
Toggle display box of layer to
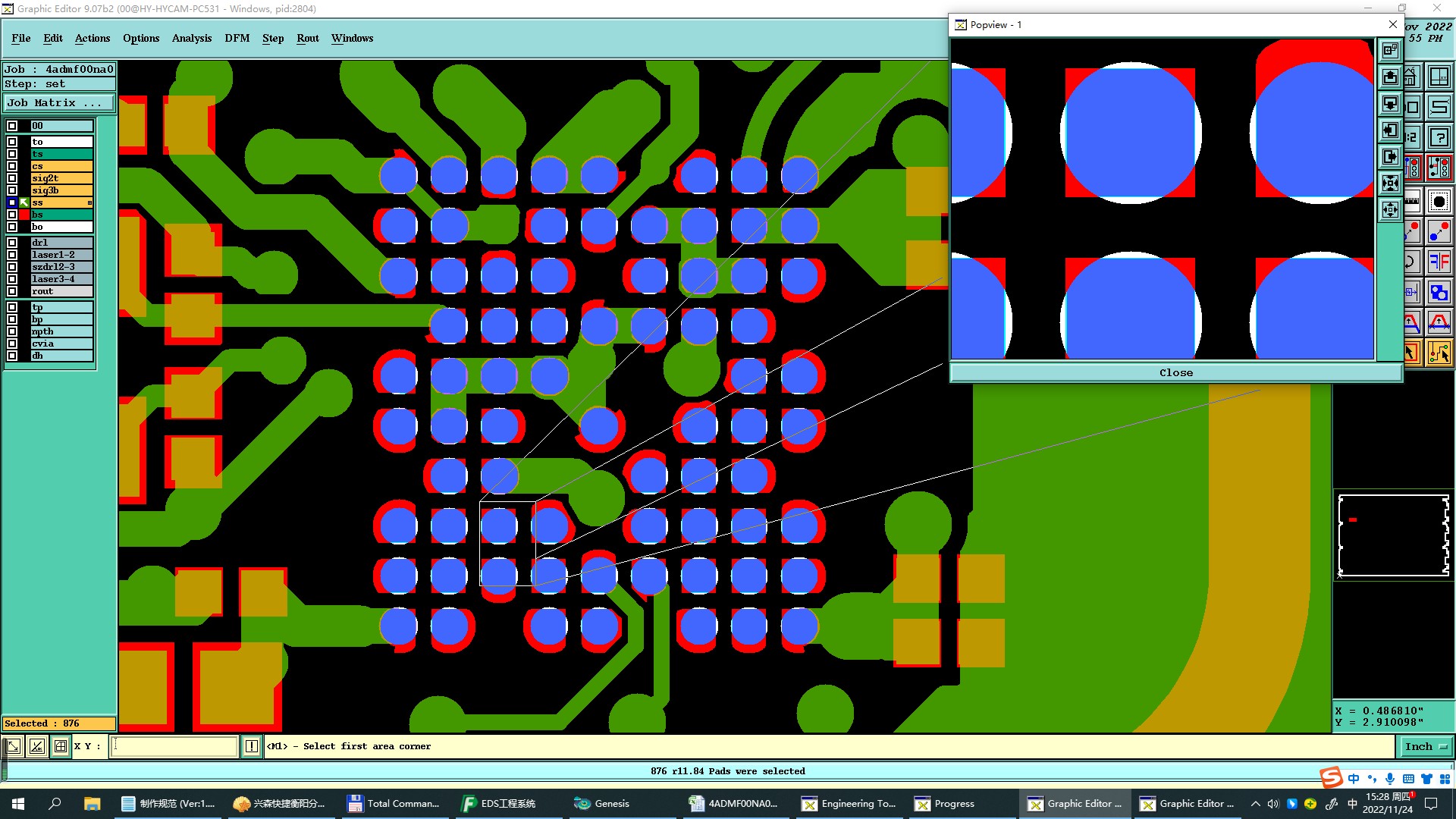click(x=12, y=142)
